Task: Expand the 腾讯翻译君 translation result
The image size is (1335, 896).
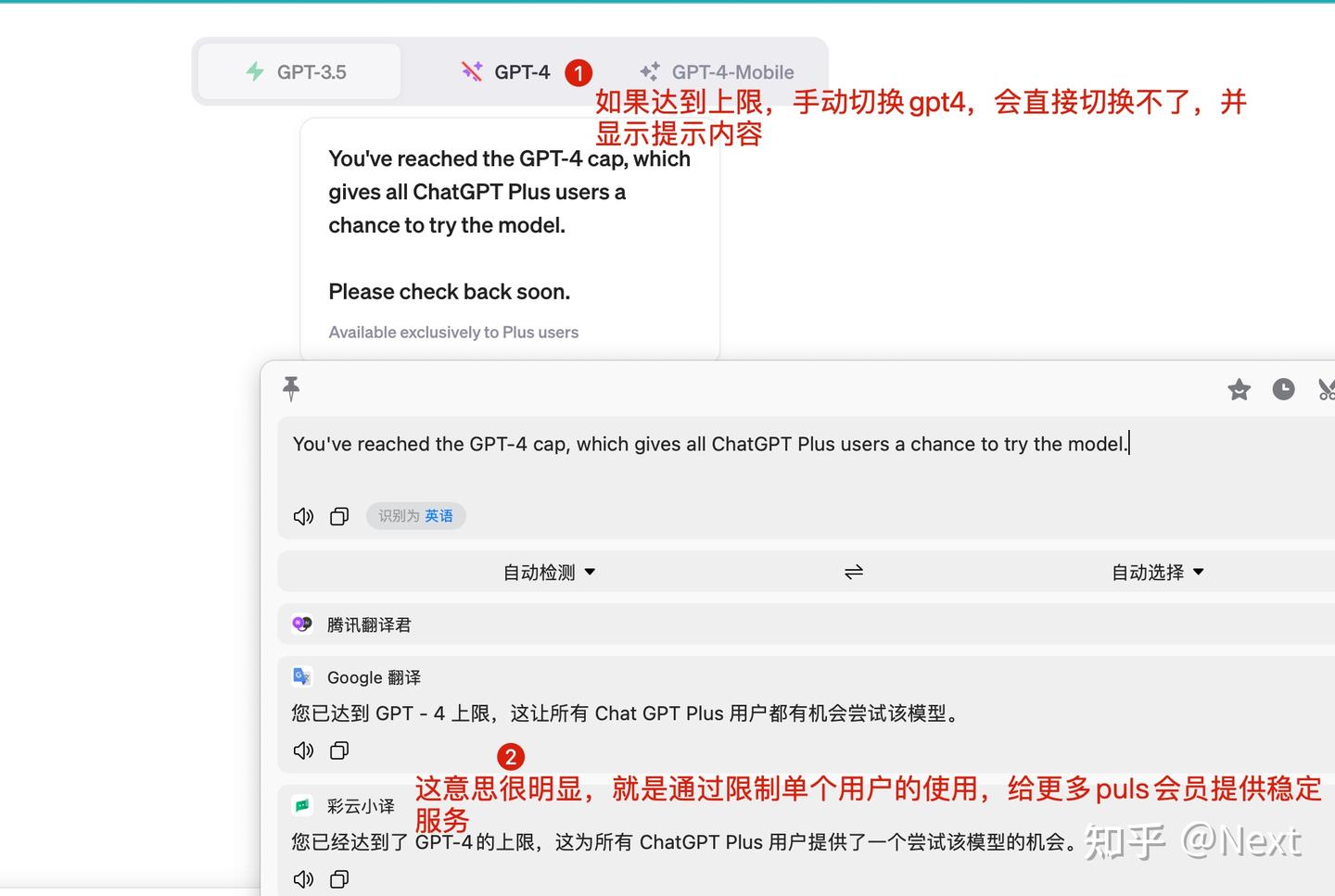Action: click(371, 624)
